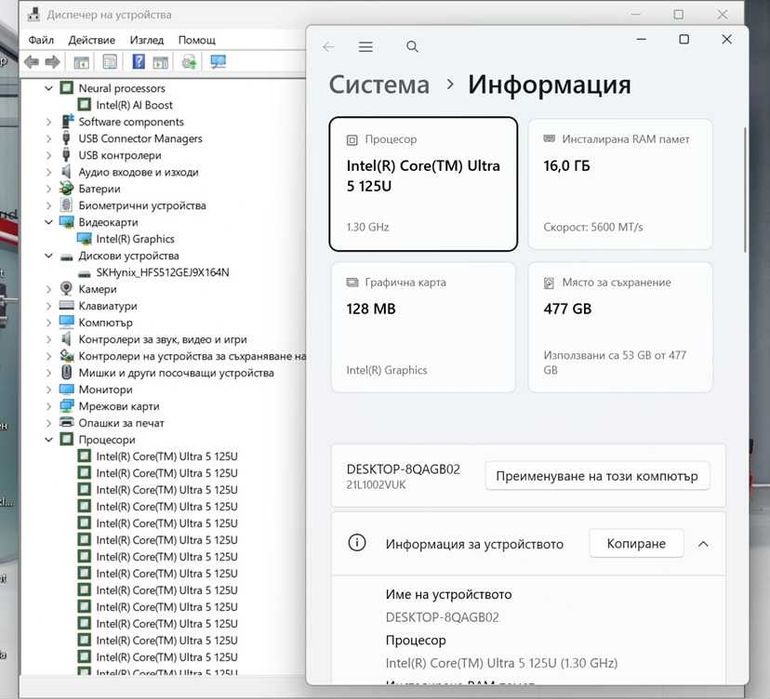Click the Биометрични устройства fingerprint icon

coord(66,205)
